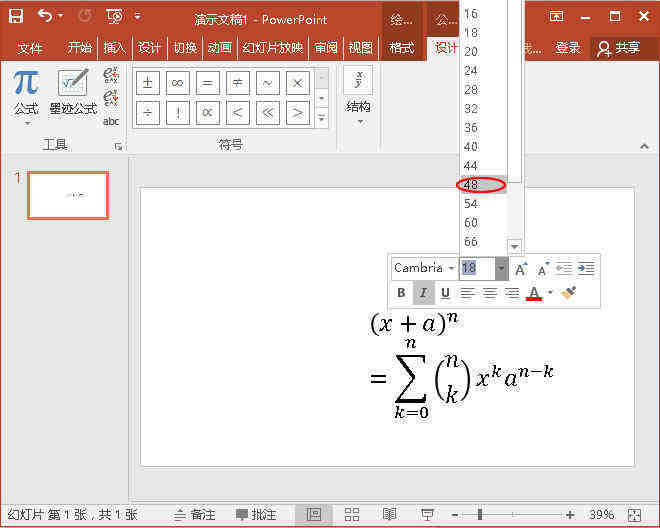Collapse the ribbon with the caret
The image size is (660, 528).
[644, 146]
